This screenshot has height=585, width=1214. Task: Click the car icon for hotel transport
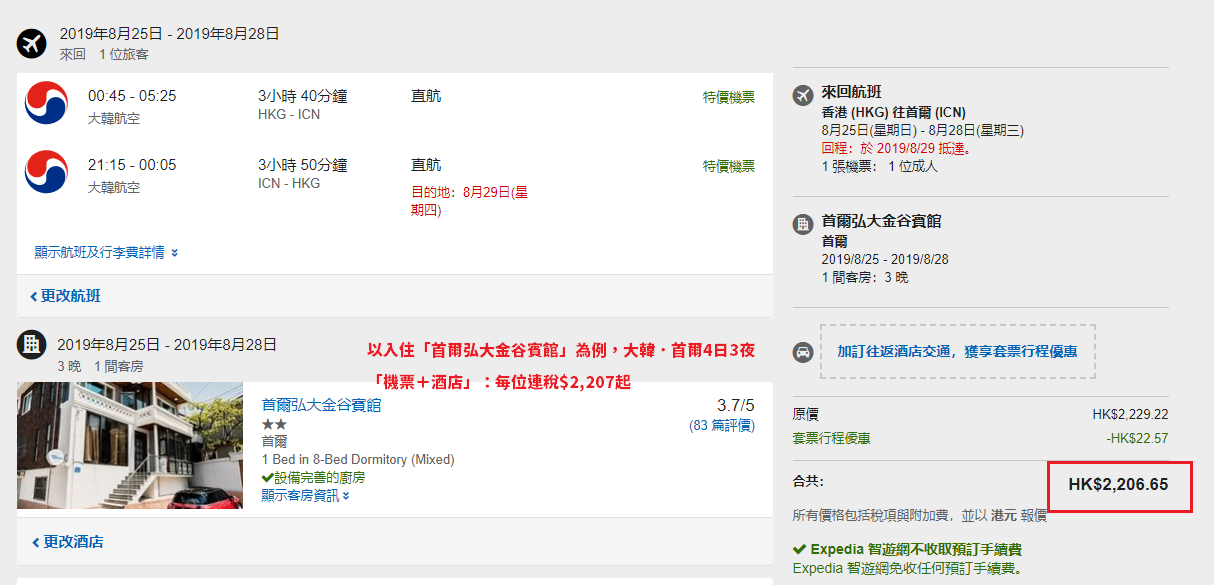[x=802, y=352]
